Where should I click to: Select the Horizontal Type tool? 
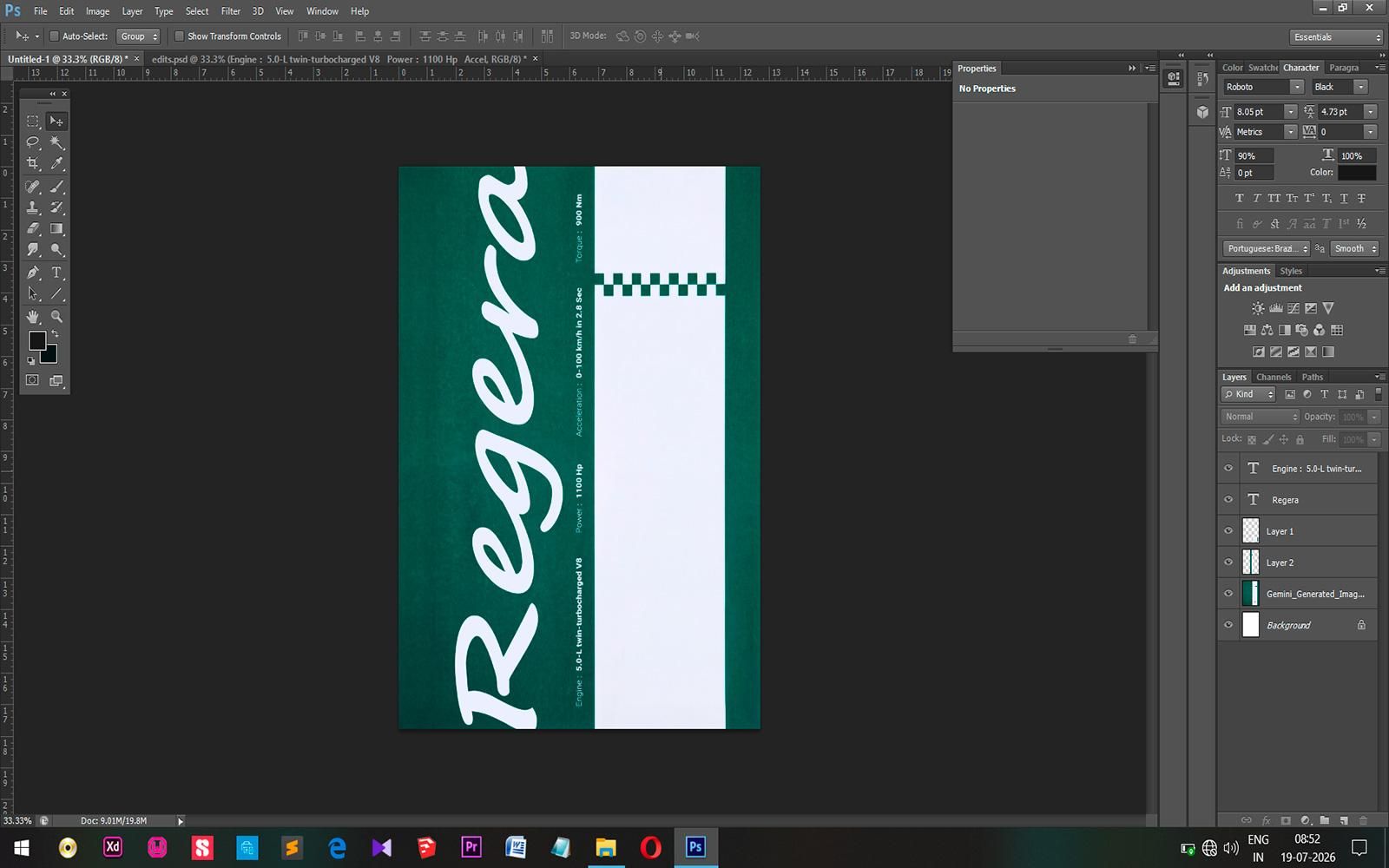point(56,273)
